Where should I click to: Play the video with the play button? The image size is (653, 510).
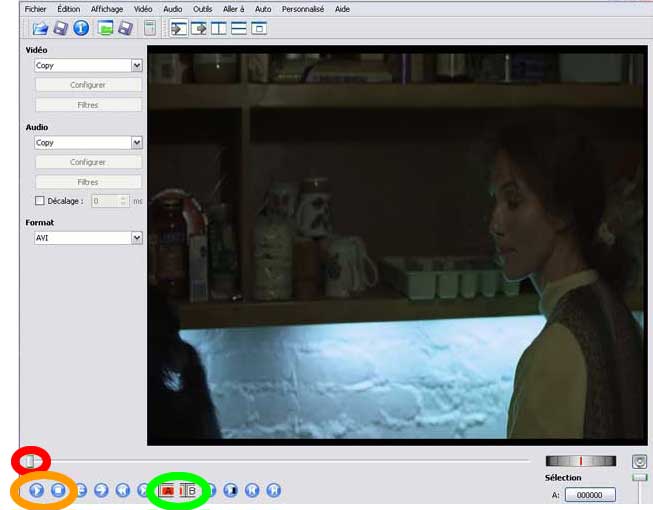click(x=37, y=490)
